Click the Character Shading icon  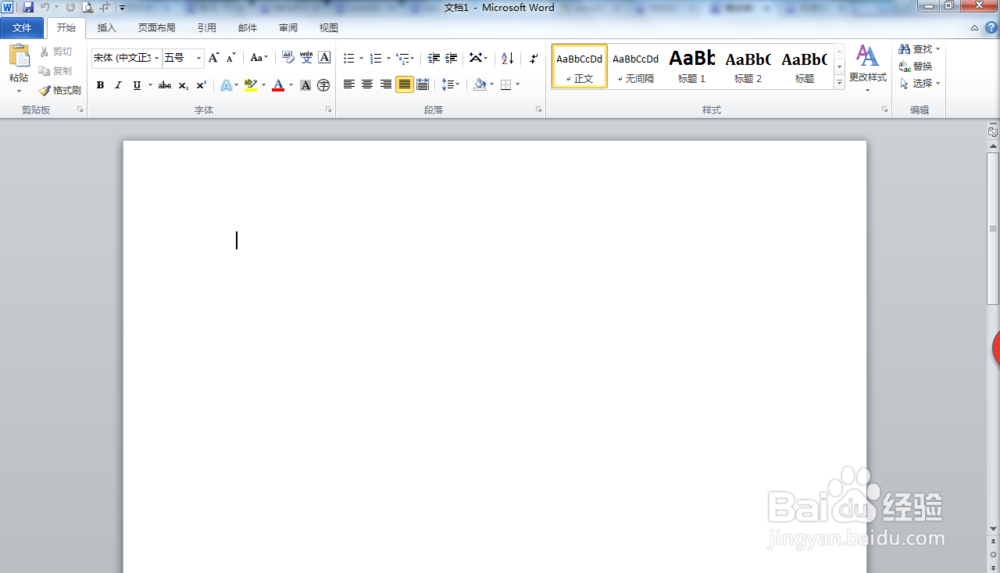click(x=305, y=85)
